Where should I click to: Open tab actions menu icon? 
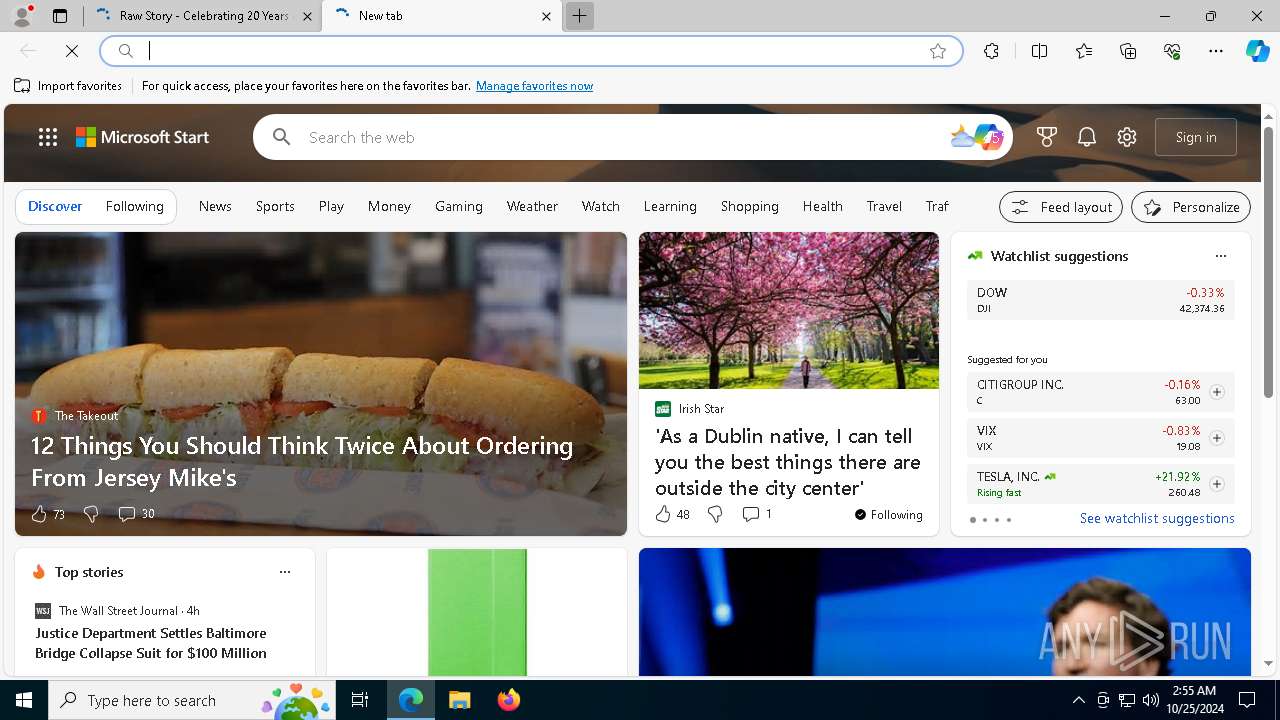tap(60, 16)
